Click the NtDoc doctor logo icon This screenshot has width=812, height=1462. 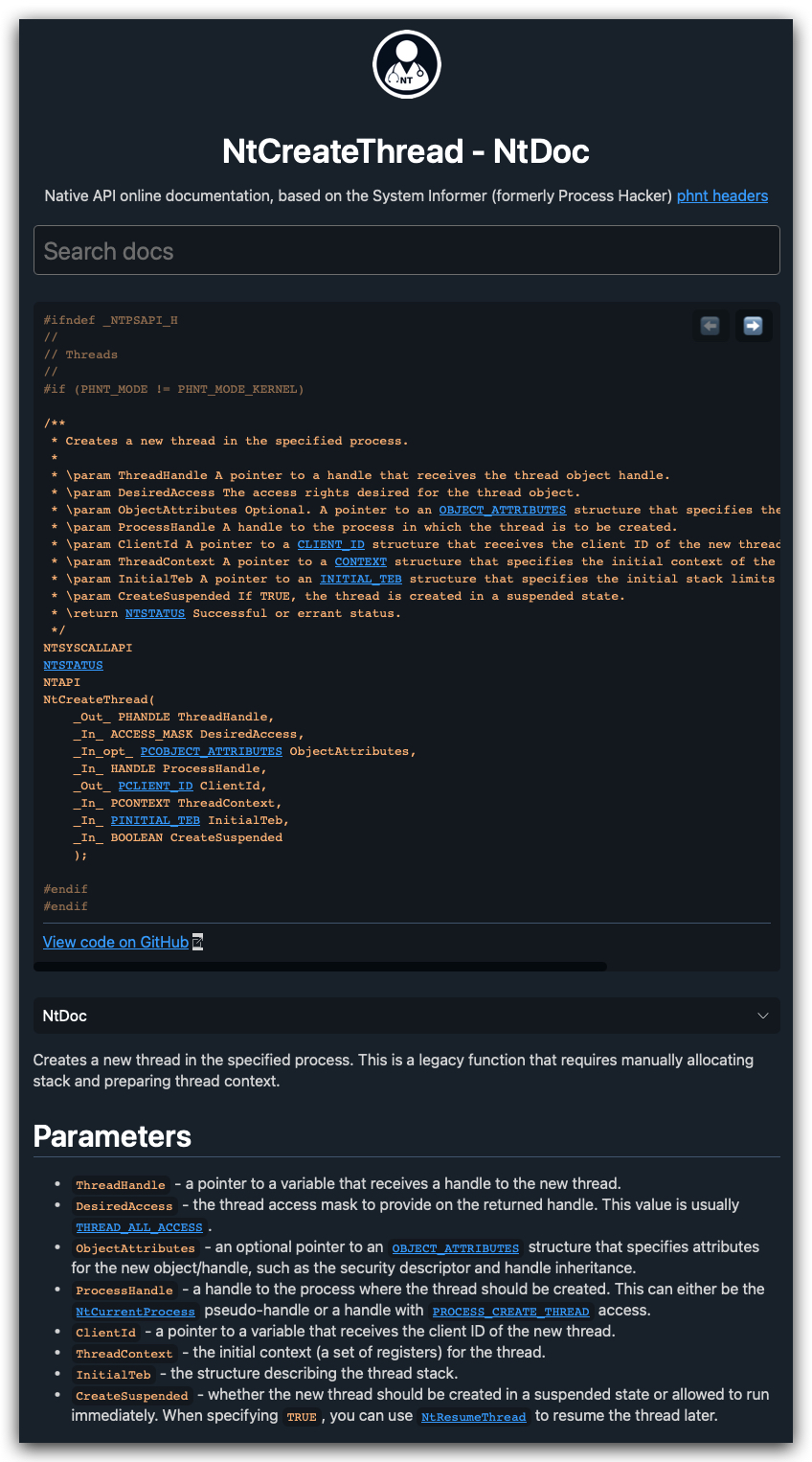[x=406, y=64]
